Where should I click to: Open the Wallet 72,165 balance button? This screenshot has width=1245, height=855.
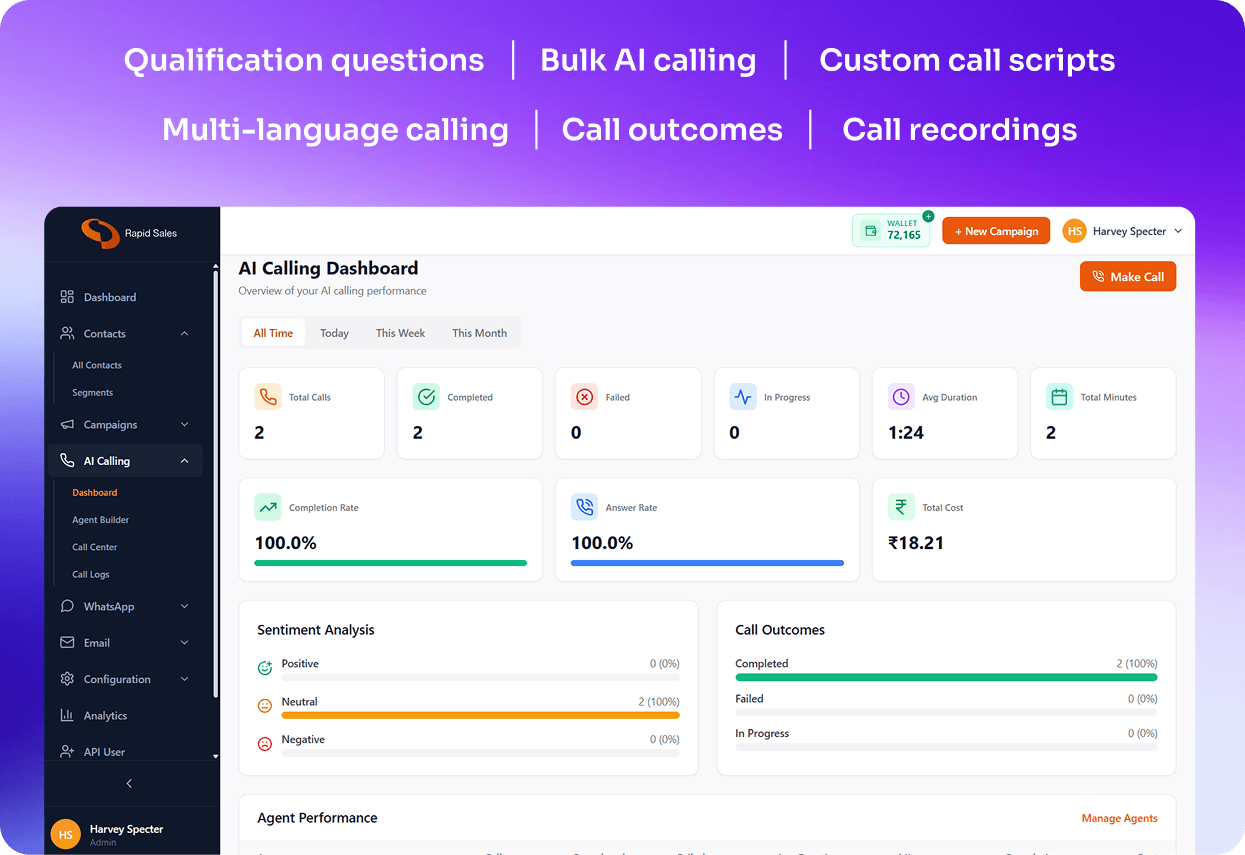[891, 230]
